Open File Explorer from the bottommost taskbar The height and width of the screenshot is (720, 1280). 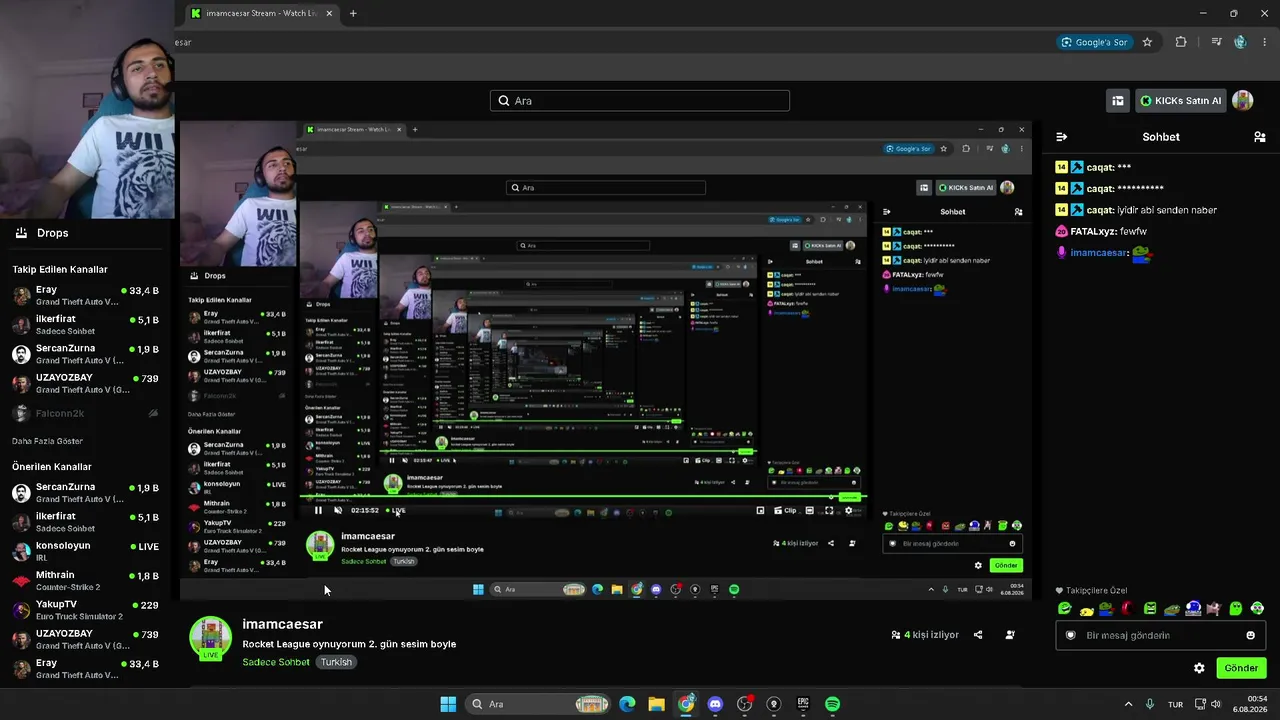[656, 704]
